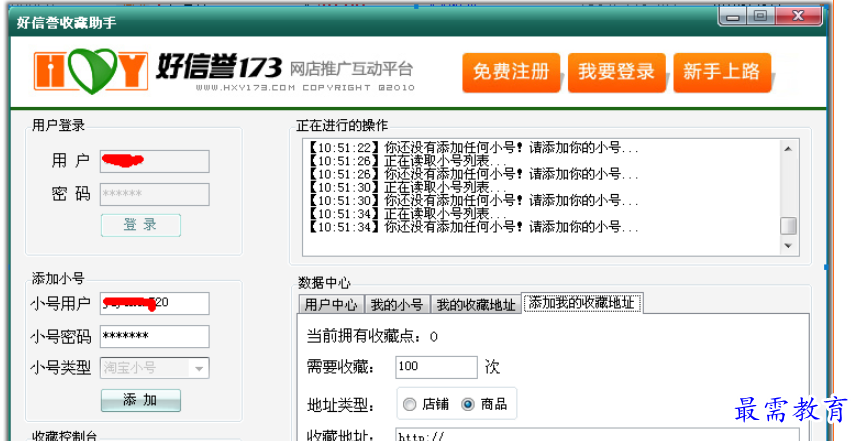Click the log scrollbar thumb
This screenshot has height=441, width=856.
coord(788,226)
